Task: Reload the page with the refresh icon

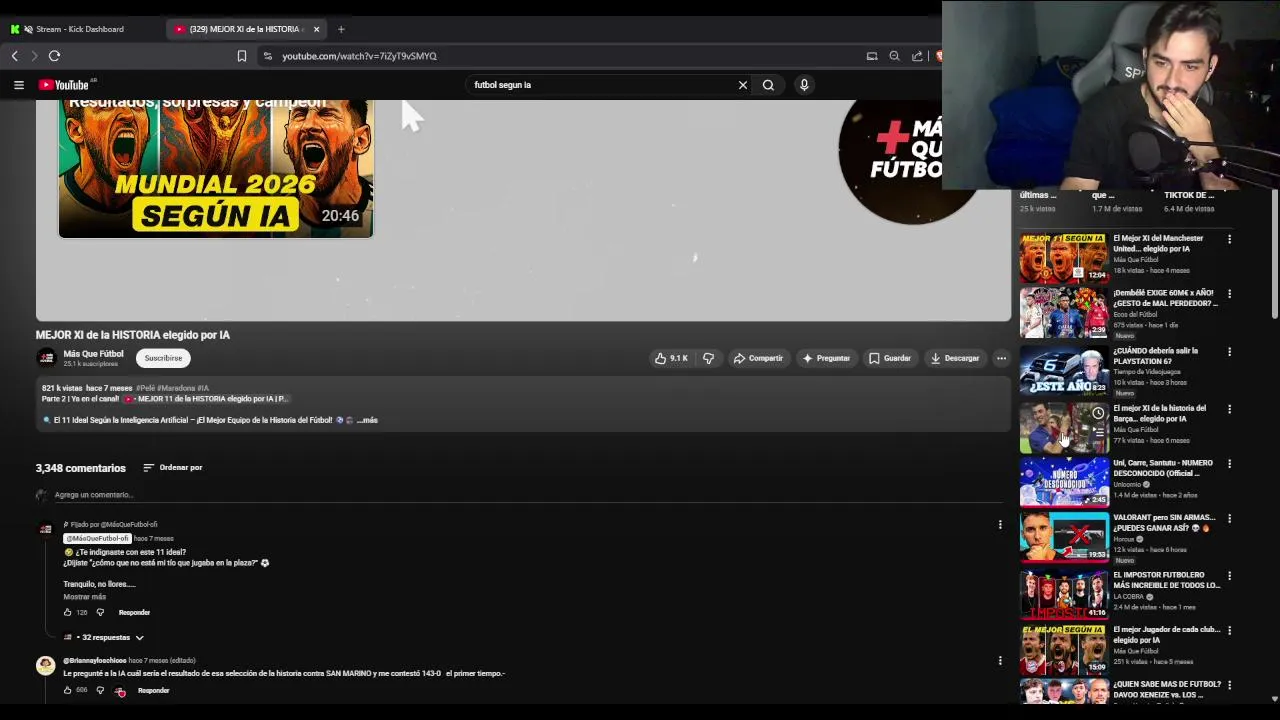Action: [x=55, y=56]
